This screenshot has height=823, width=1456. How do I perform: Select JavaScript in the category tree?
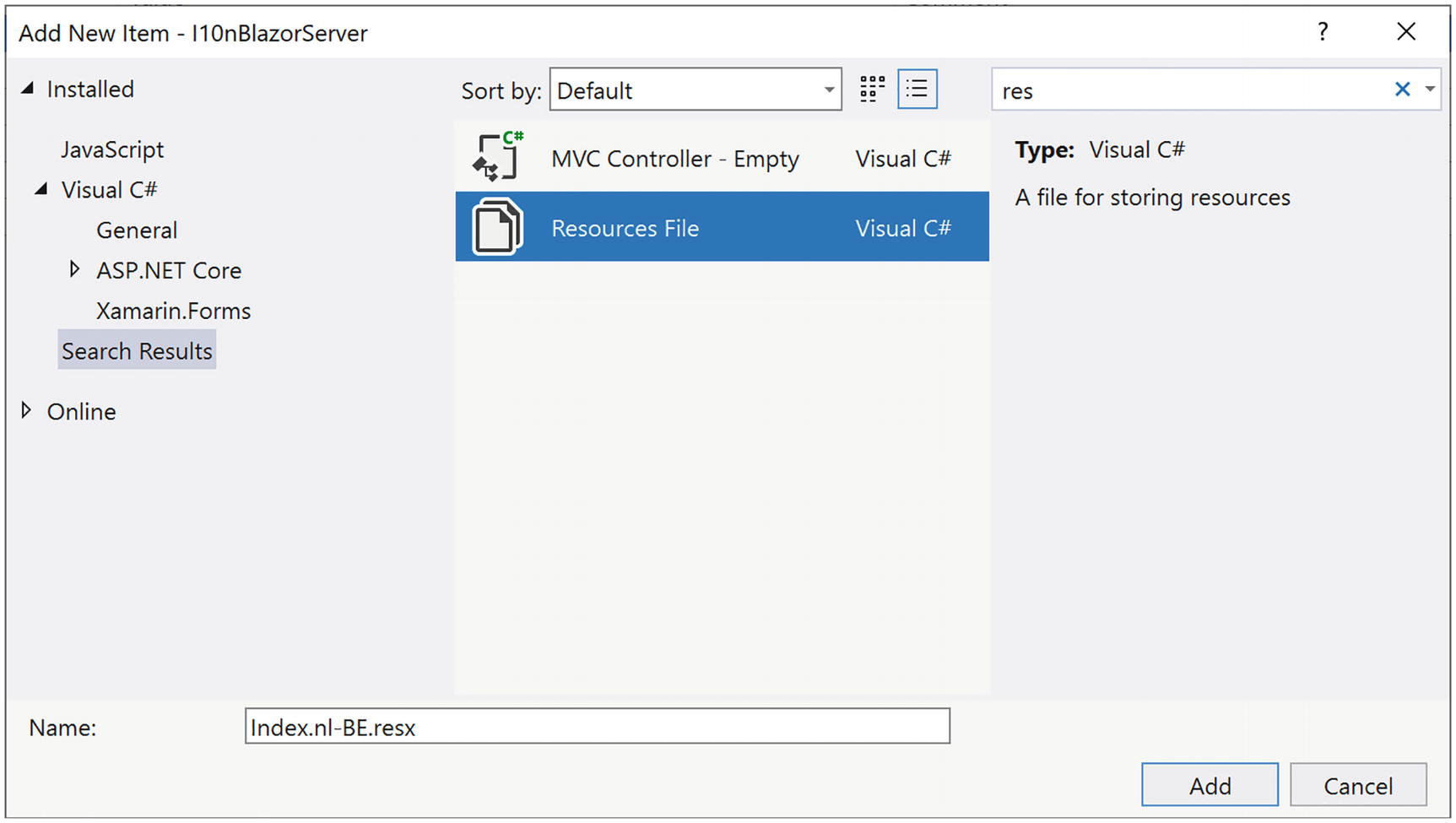(112, 149)
